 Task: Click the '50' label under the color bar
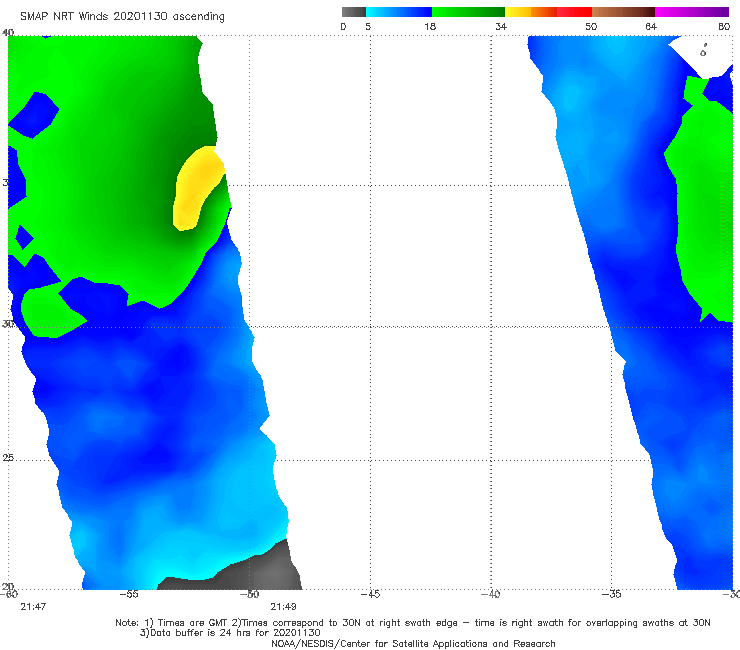point(591,26)
